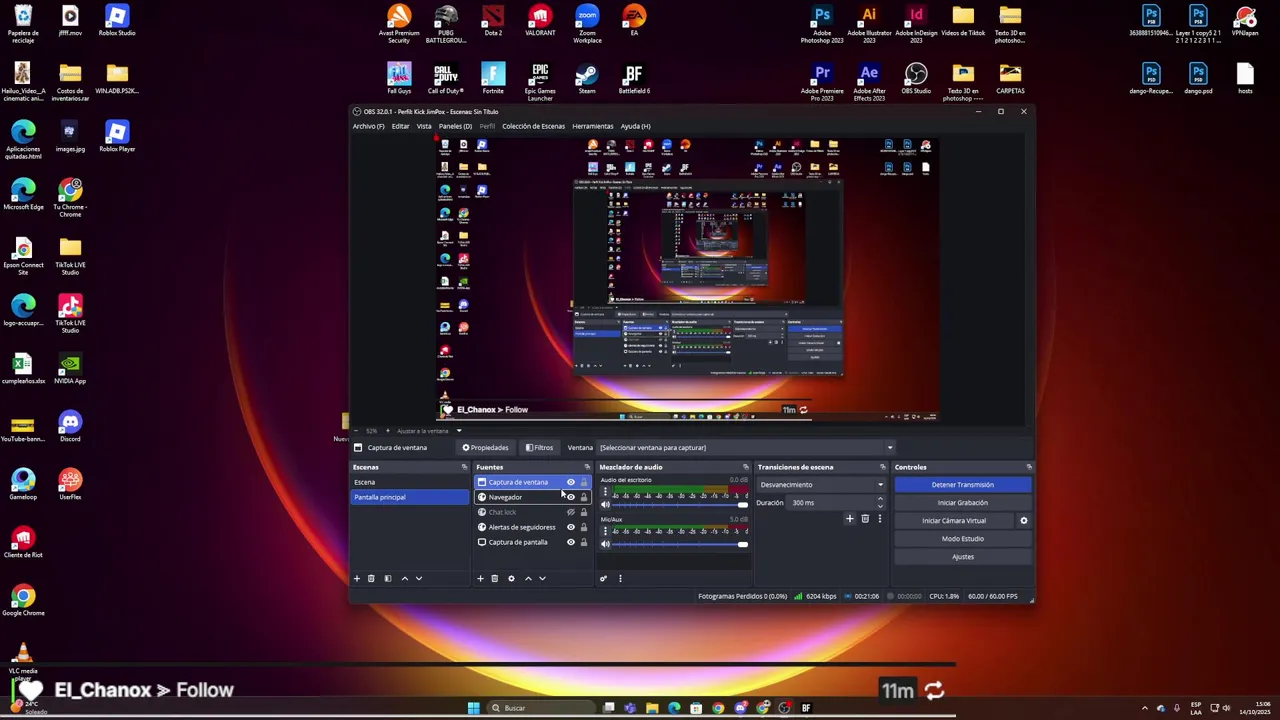Open the Desvanecimiento transition dropdown

click(821, 485)
